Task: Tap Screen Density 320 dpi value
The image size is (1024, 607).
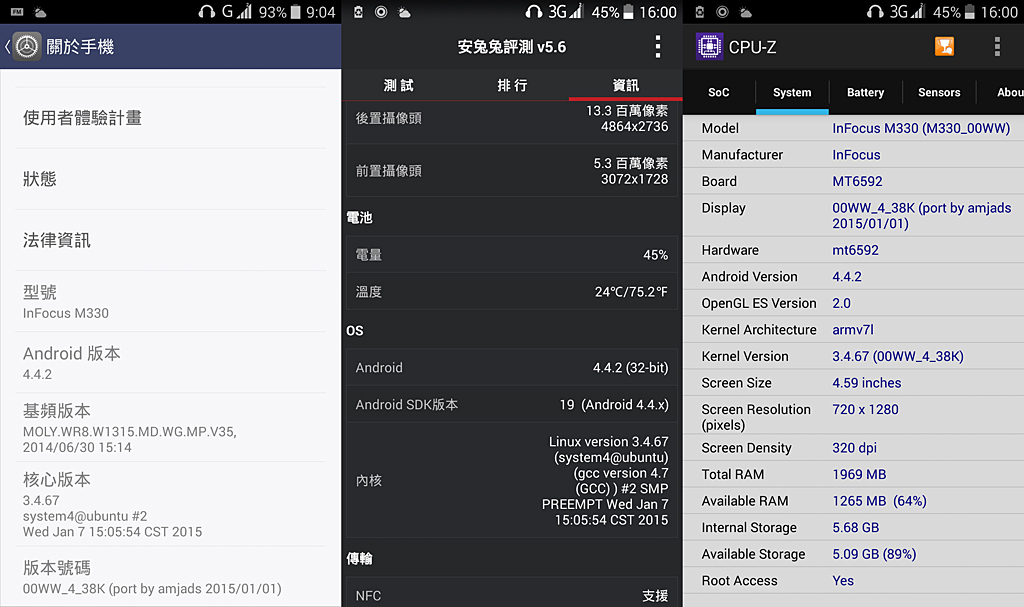Action: [854, 448]
